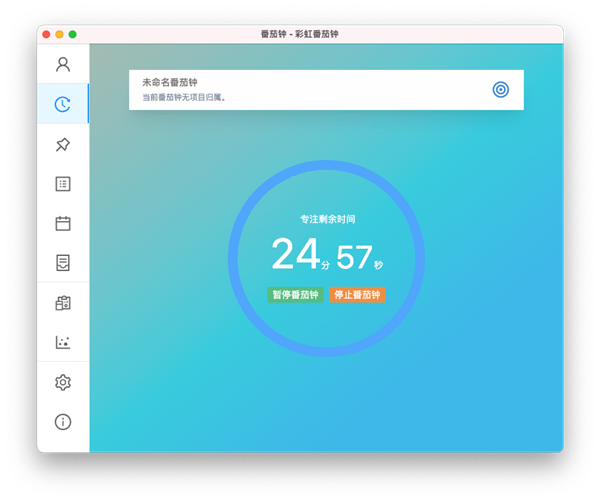Open the gear settings icon
600x501 pixels.
click(63, 382)
